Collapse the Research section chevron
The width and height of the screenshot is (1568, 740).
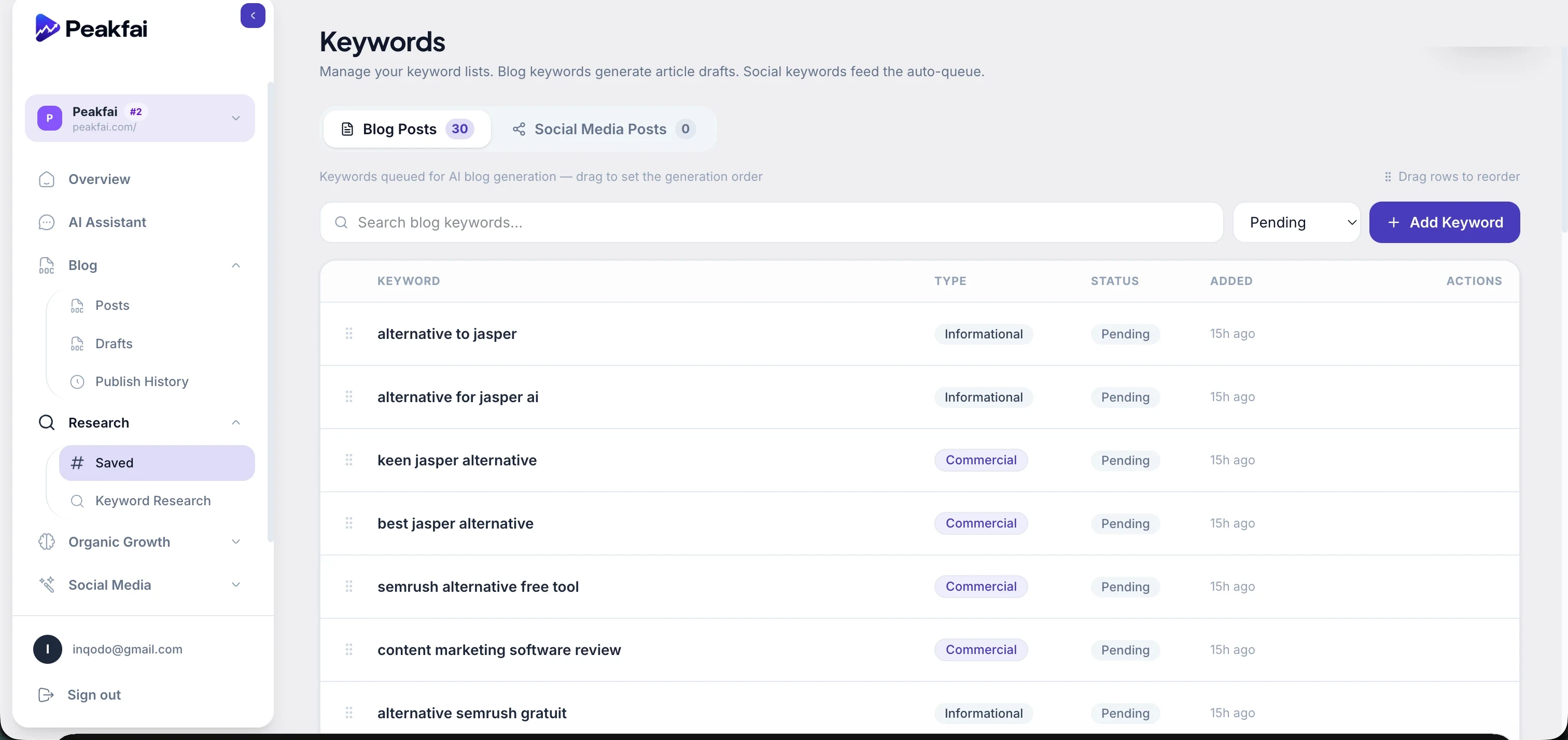click(x=235, y=422)
